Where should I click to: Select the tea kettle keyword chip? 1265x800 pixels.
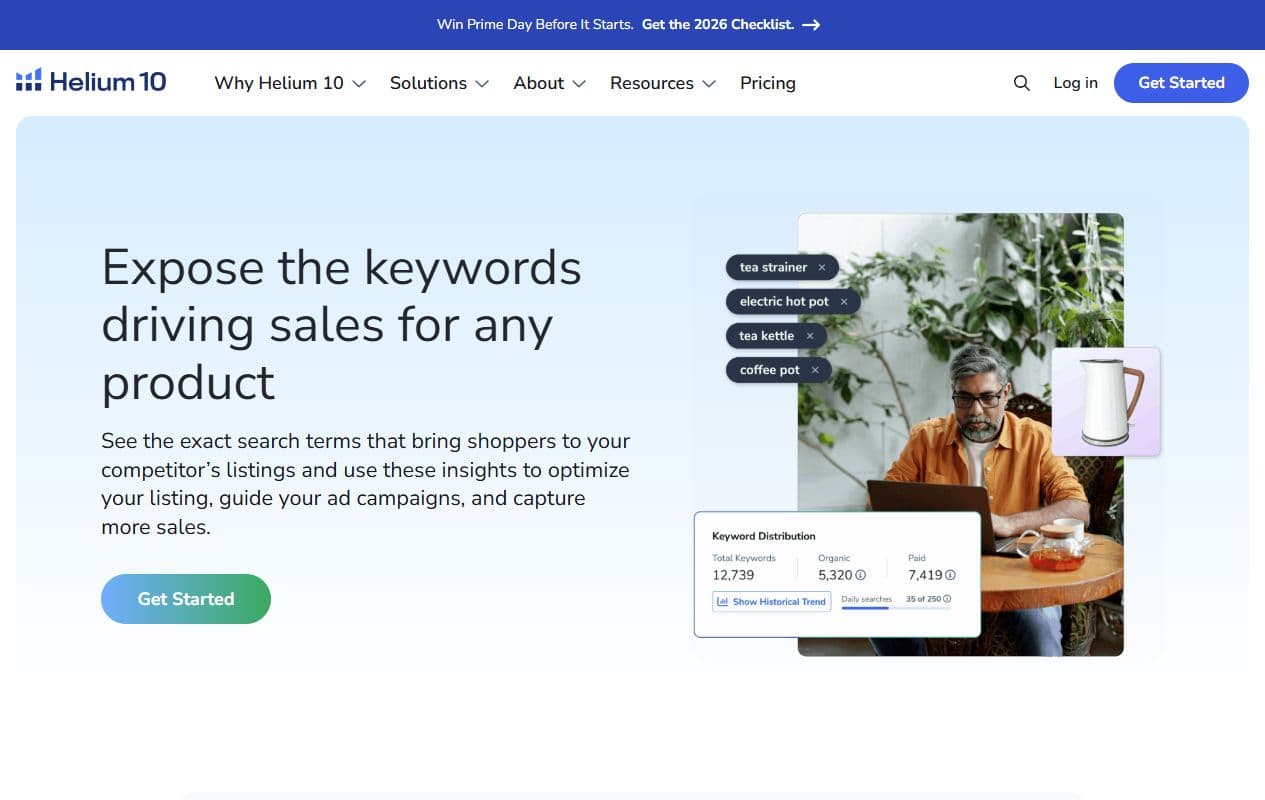coord(776,336)
